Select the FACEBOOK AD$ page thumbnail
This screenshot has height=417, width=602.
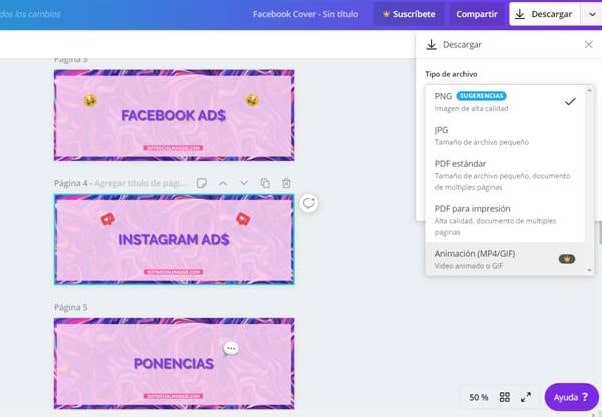pyautogui.click(x=174, y=115)
